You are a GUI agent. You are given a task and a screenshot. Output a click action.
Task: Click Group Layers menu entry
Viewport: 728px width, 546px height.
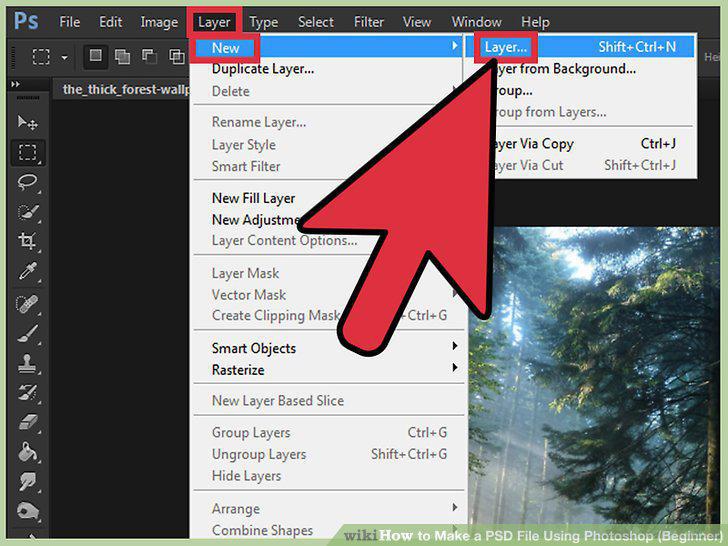pos(328,433)
